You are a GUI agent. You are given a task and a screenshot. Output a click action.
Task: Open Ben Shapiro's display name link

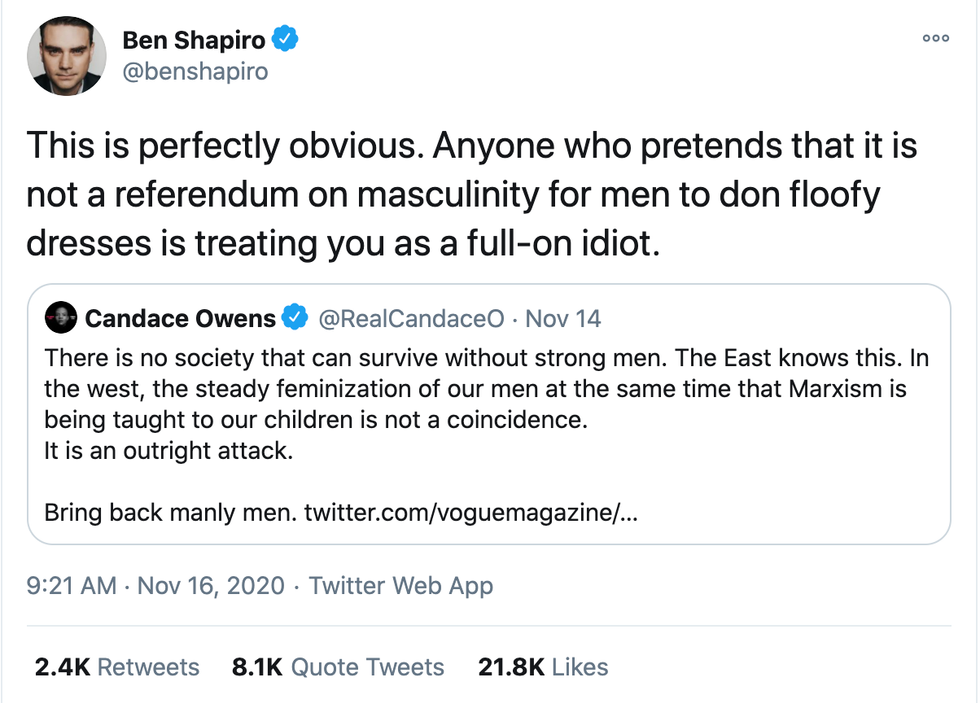point(195,40)
